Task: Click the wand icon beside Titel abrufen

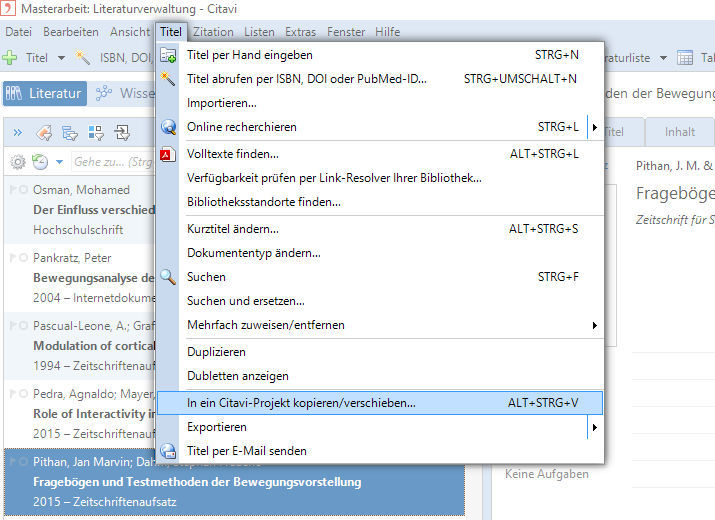Action: tap(167, 79)
